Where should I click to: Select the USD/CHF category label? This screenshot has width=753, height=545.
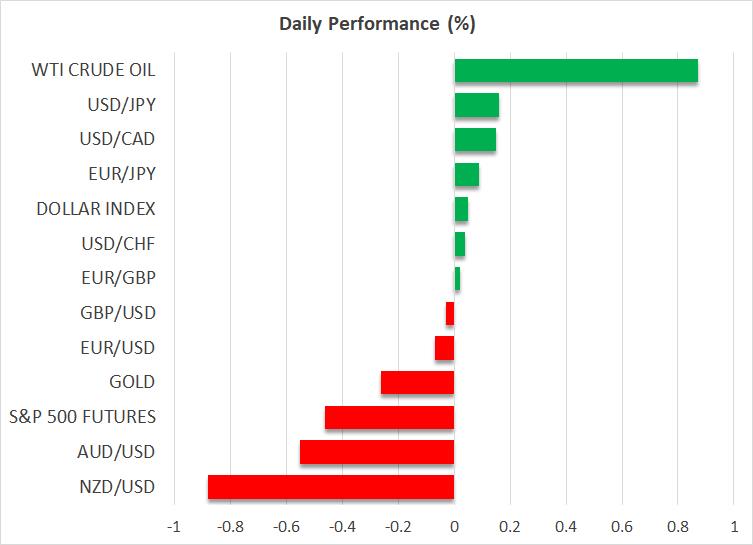tap(120, 244)
